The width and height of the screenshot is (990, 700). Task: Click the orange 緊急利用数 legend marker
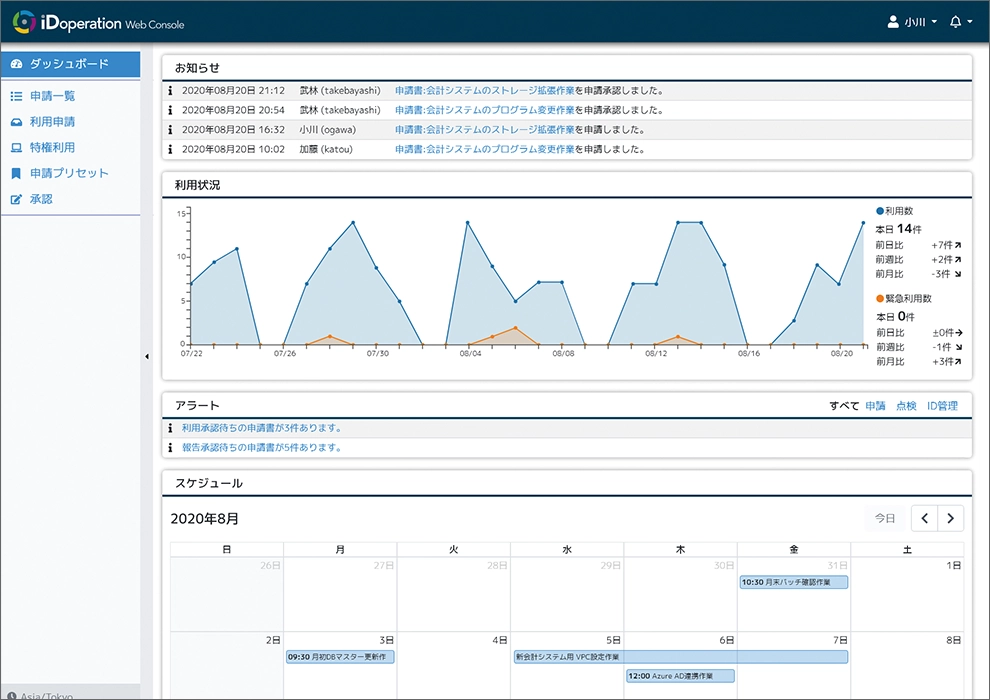pos(880,298)
